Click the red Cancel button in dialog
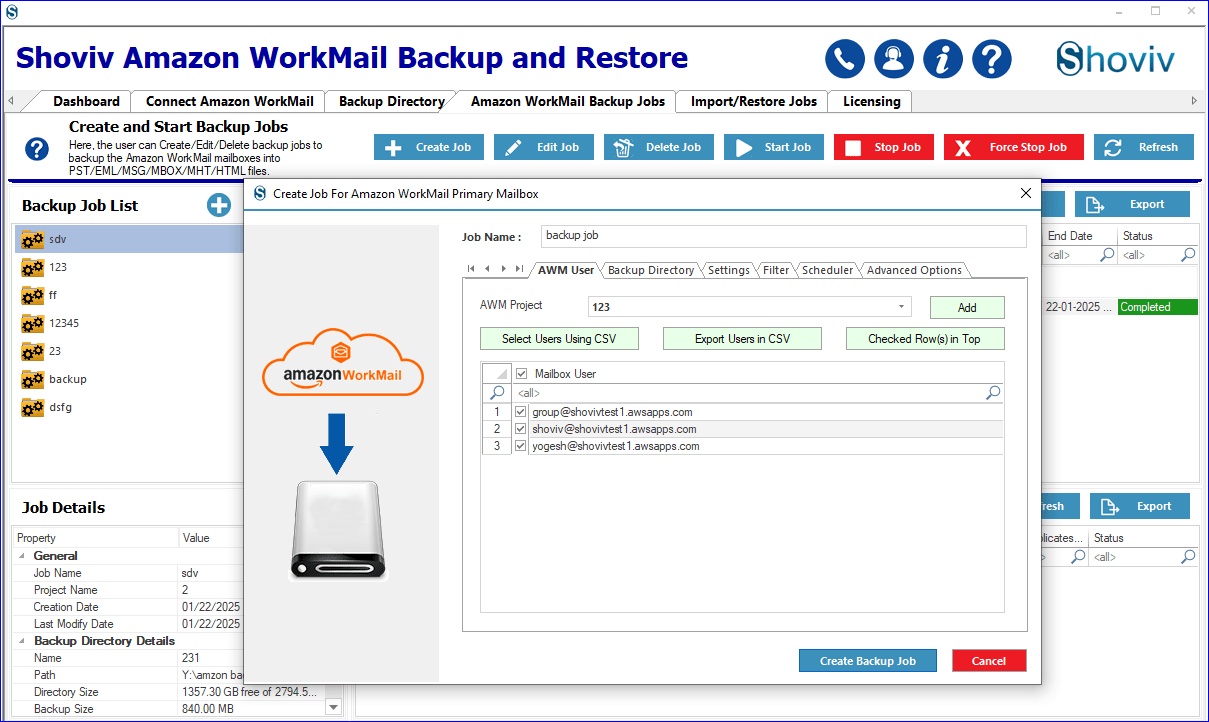1209x722 pixels. click(989, 661)
